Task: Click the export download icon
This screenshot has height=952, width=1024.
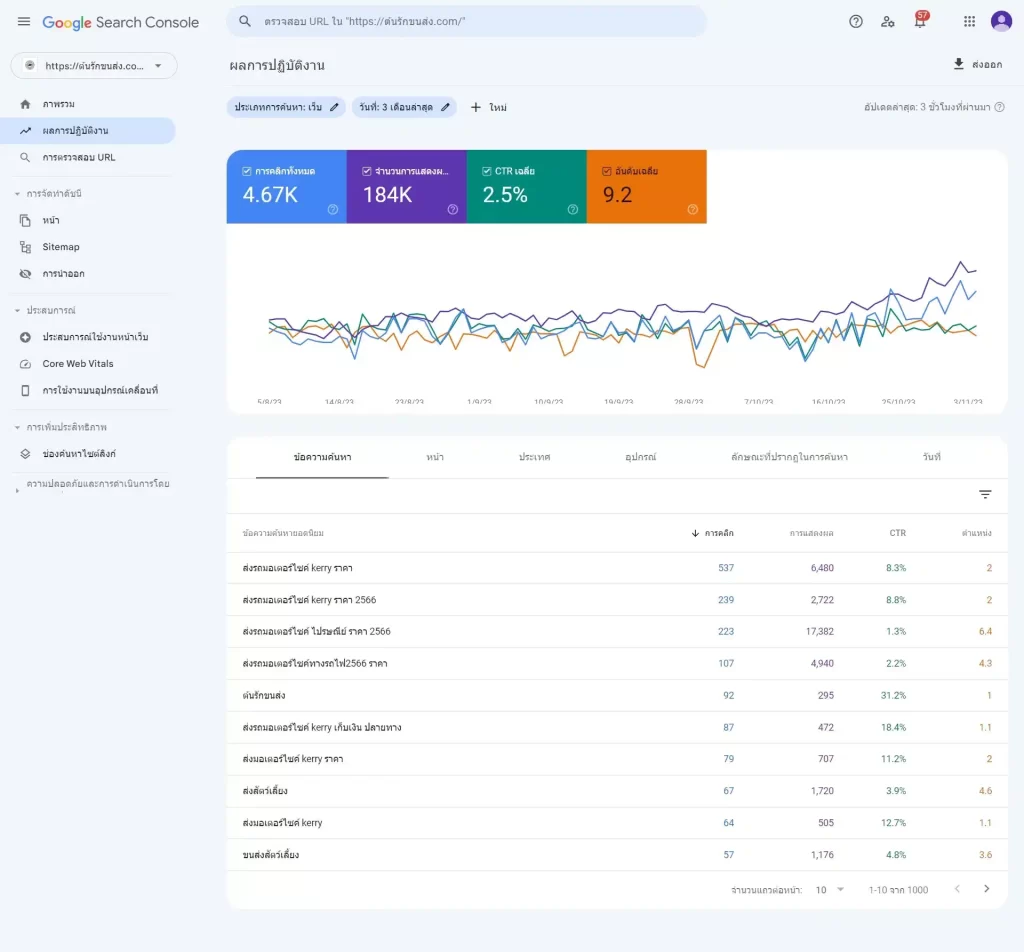Action: (x=958, y=64)
